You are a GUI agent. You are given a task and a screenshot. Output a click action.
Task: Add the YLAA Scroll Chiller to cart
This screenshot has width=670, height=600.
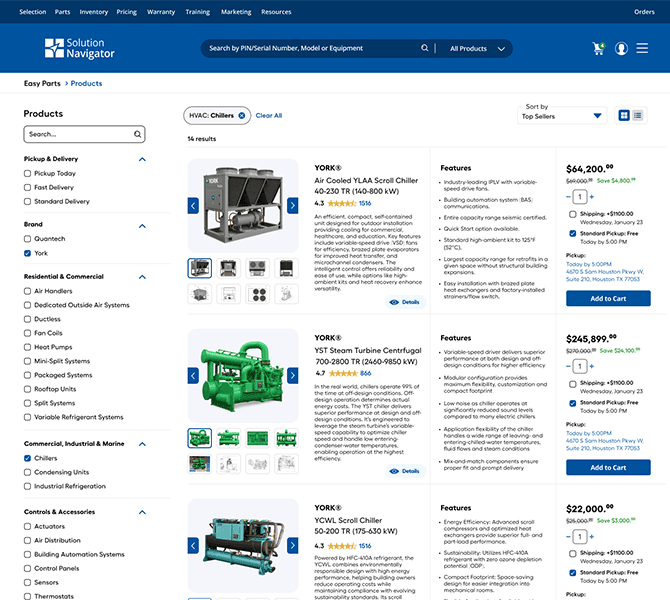tap(608, 298)
